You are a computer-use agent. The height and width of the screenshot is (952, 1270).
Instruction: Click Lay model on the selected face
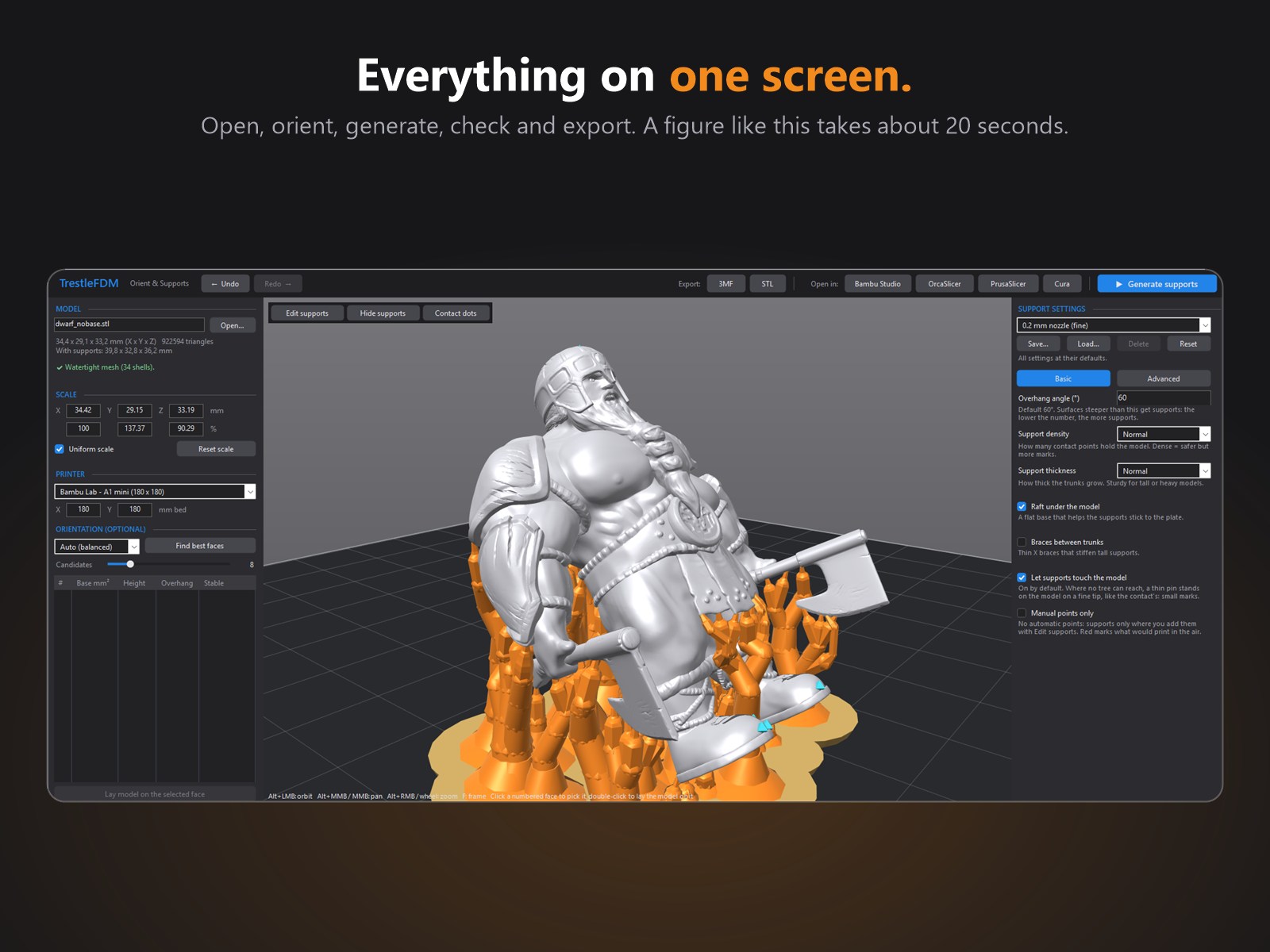[x=155, y=794]
